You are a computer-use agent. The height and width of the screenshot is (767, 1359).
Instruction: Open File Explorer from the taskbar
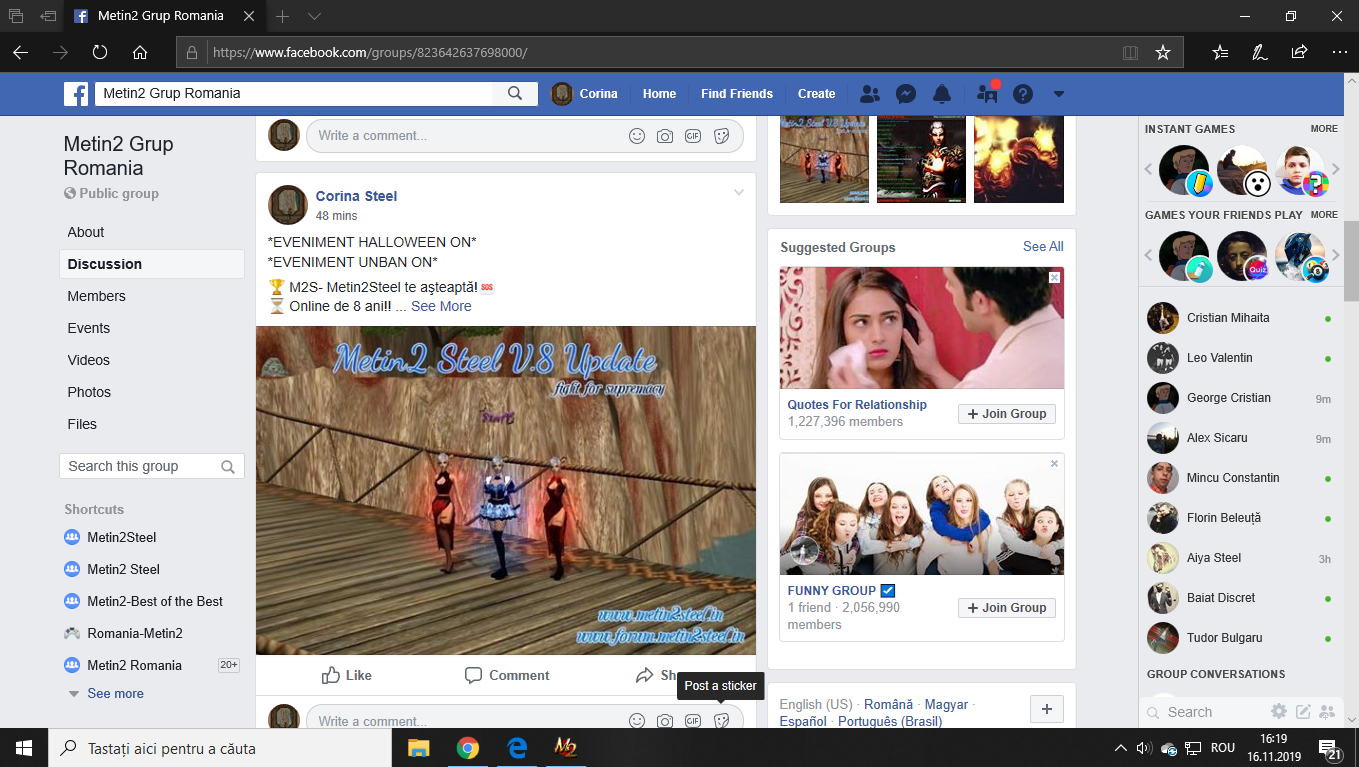418,747
